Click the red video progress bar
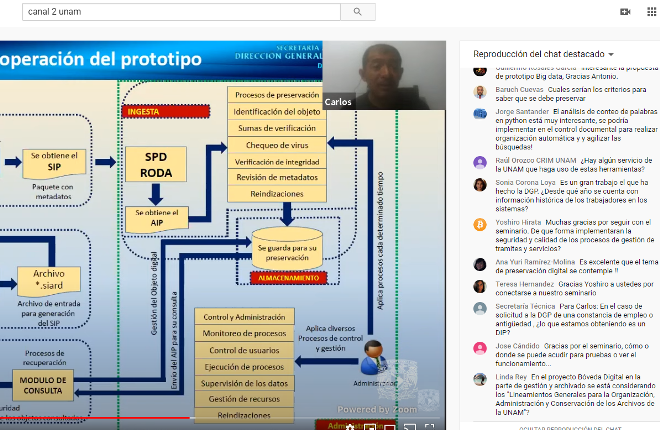 (100, 417)
